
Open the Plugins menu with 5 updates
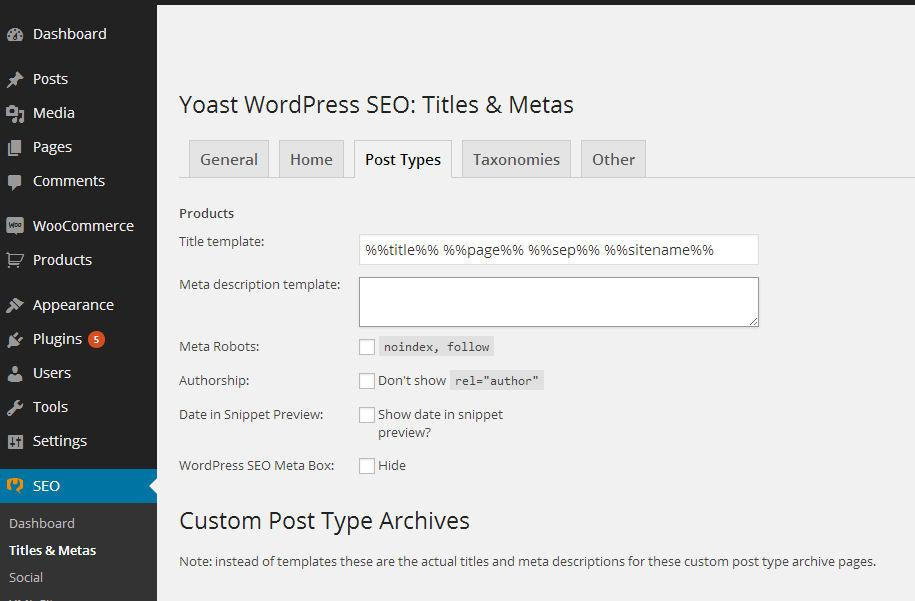pos(58,339)
